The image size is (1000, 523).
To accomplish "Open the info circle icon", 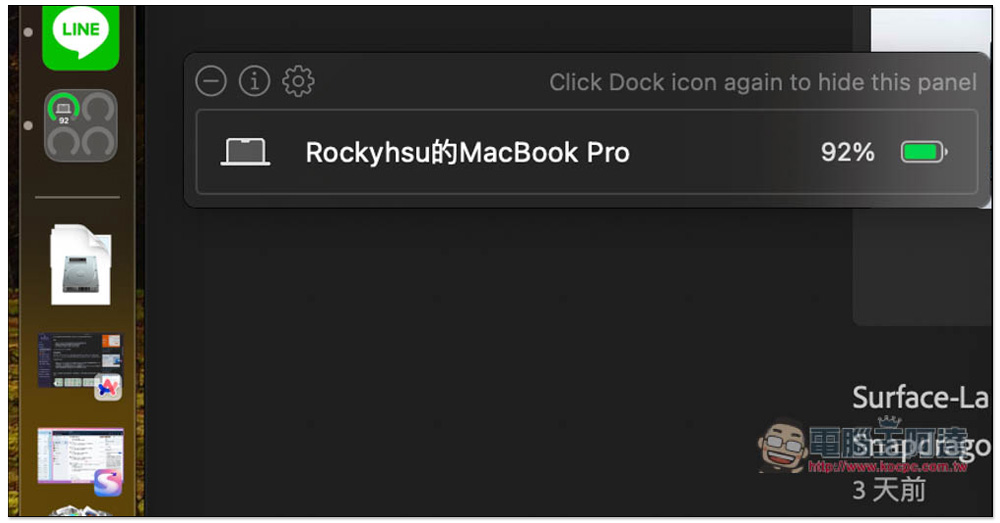I will pyautogui.click(x=254, y=81).
